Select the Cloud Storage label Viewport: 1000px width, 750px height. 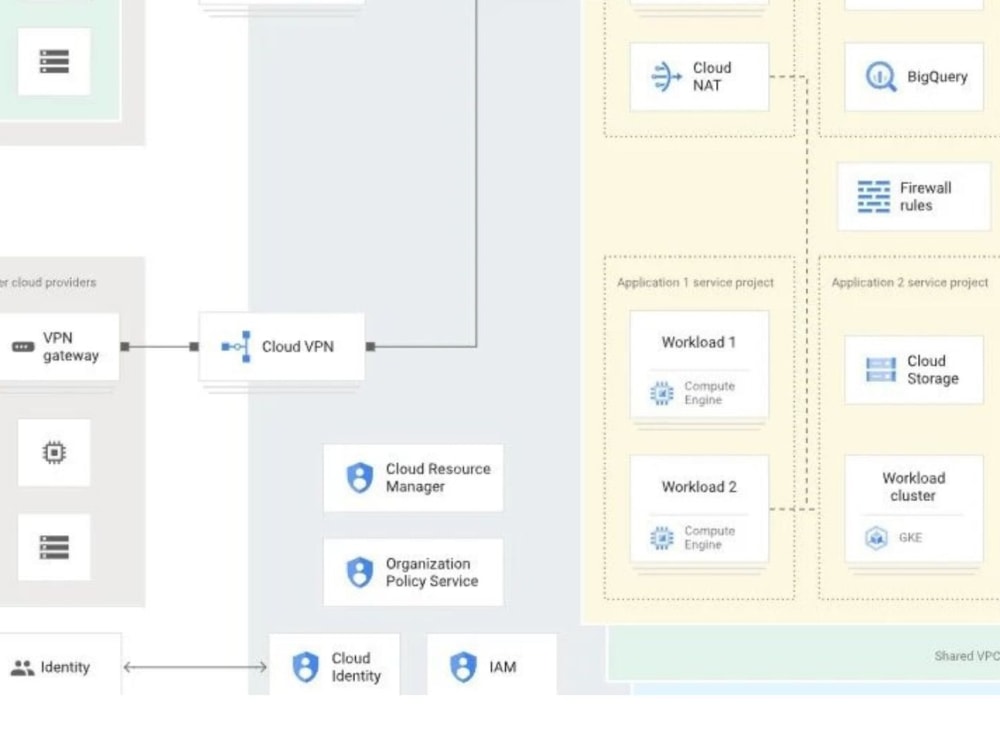click(933, 370)
